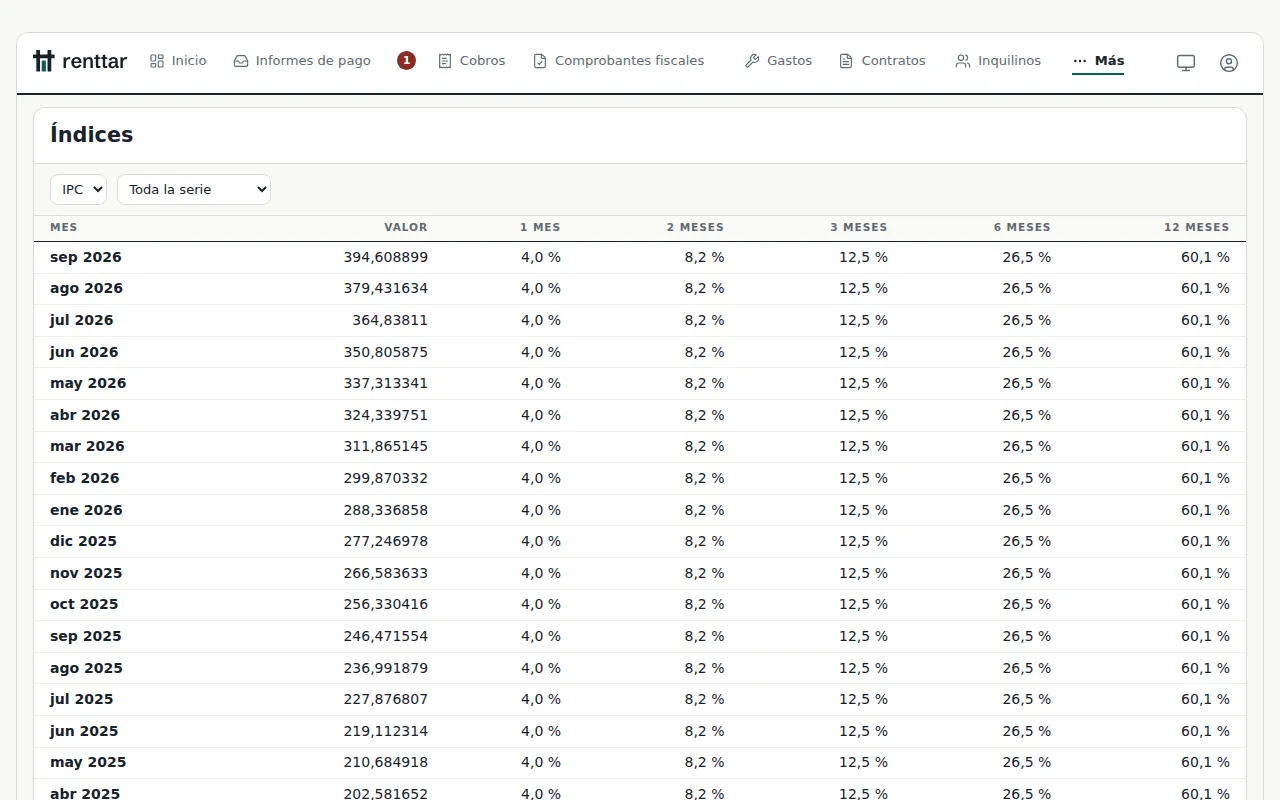Click the Inicio dashboard icon
This screenshot has height=800, width=1280.
point(157,61)
